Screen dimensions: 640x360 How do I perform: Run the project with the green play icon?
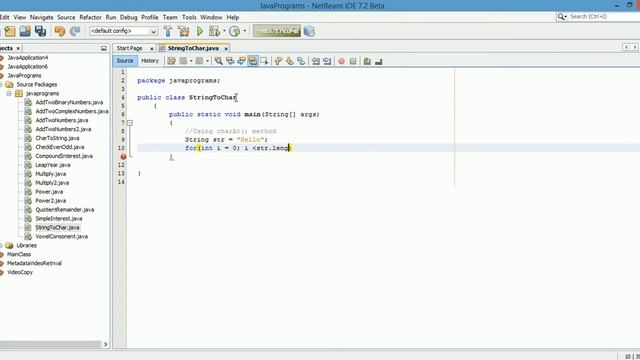200,31
